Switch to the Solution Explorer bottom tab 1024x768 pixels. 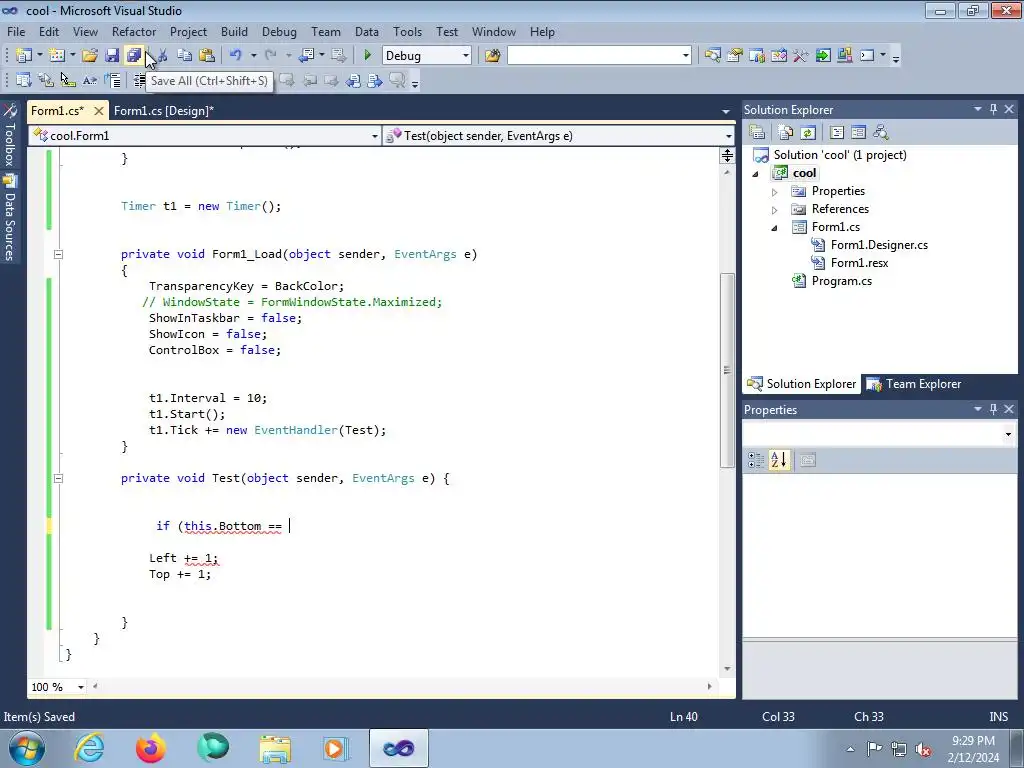pos(802,384)
